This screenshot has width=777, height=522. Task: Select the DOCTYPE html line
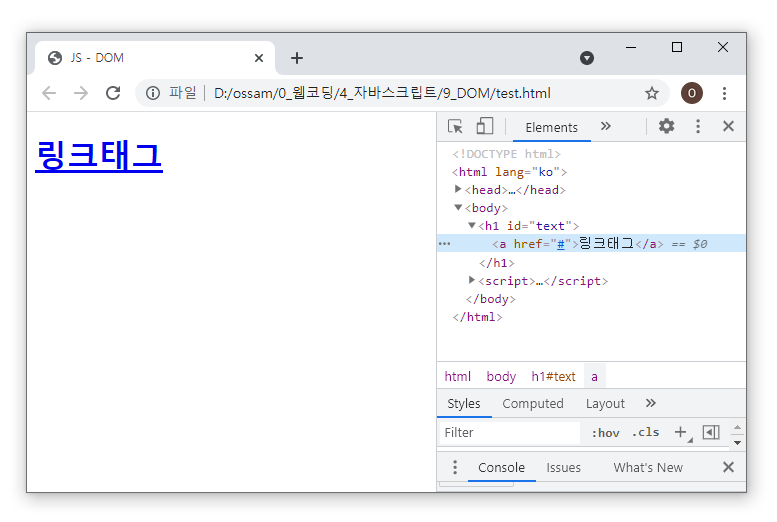click(506, 154)
